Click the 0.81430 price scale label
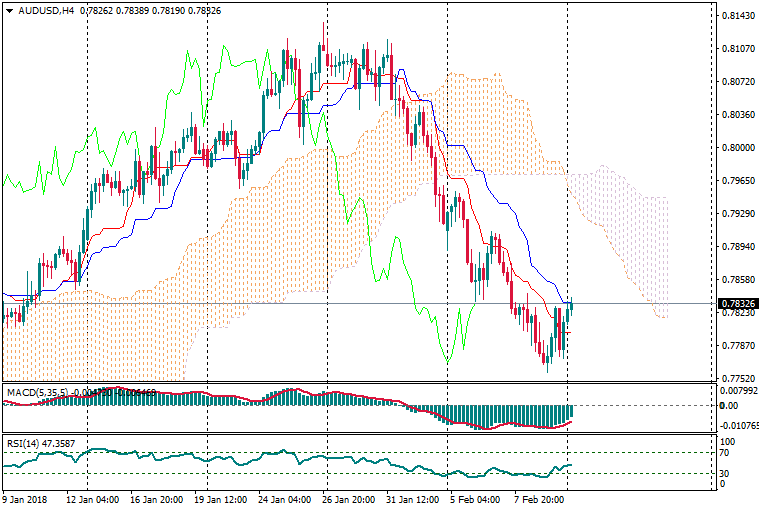 (736, 16)
